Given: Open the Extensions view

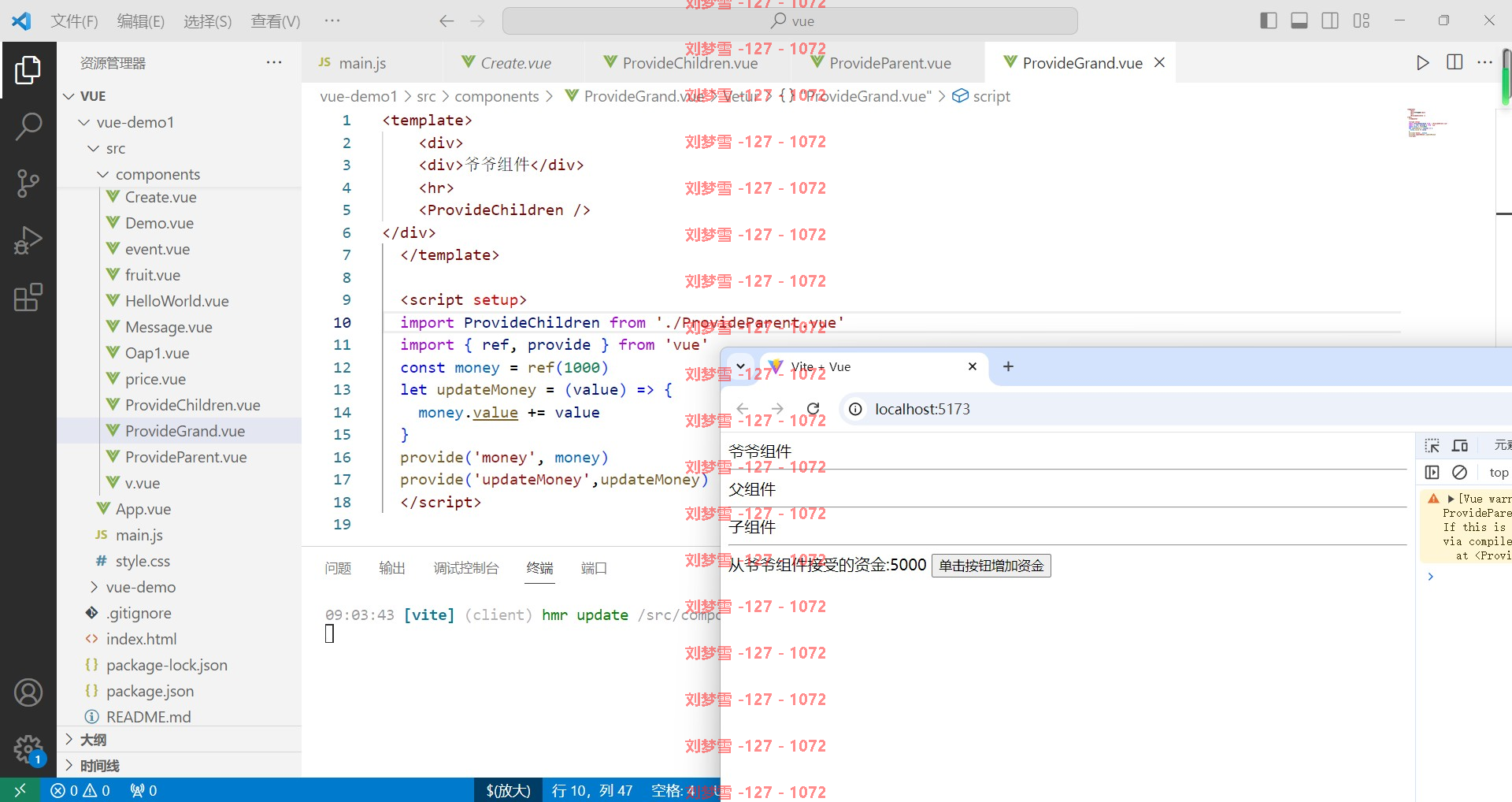Looking at the screenshot, I should [28, 297].
